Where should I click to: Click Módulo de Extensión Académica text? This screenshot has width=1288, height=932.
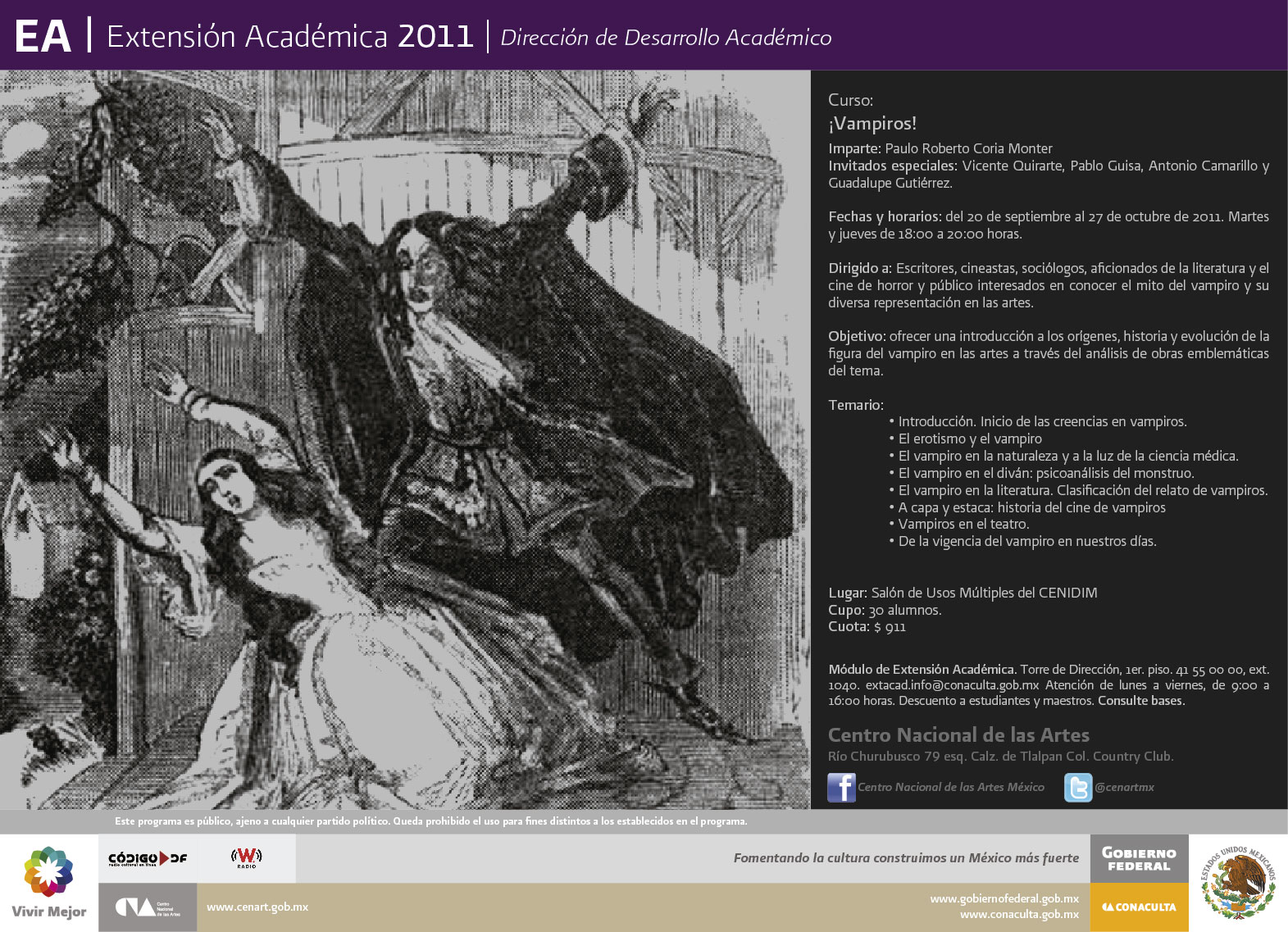coord(922,670)
